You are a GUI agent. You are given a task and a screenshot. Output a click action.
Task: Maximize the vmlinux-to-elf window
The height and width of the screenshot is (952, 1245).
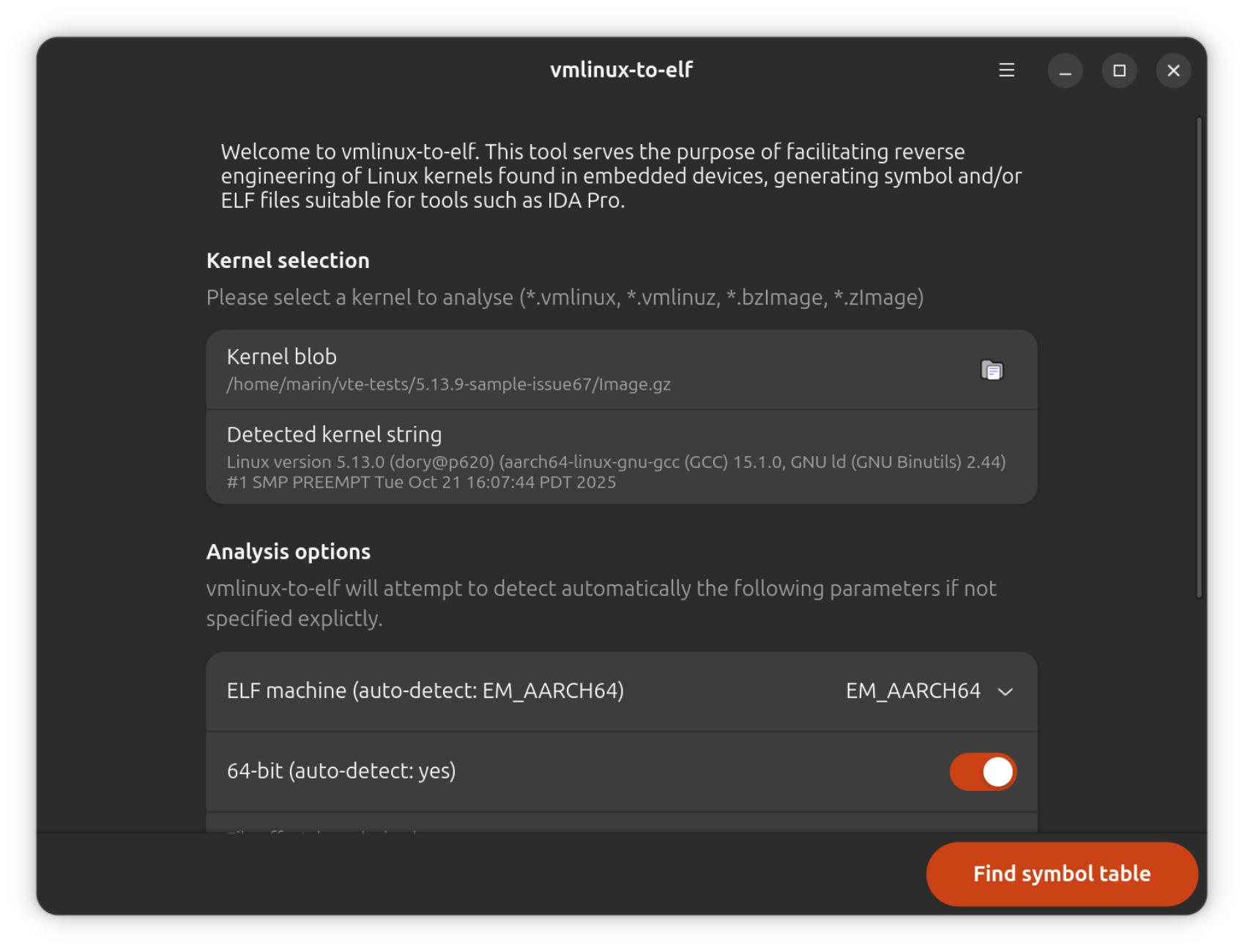1119,70
